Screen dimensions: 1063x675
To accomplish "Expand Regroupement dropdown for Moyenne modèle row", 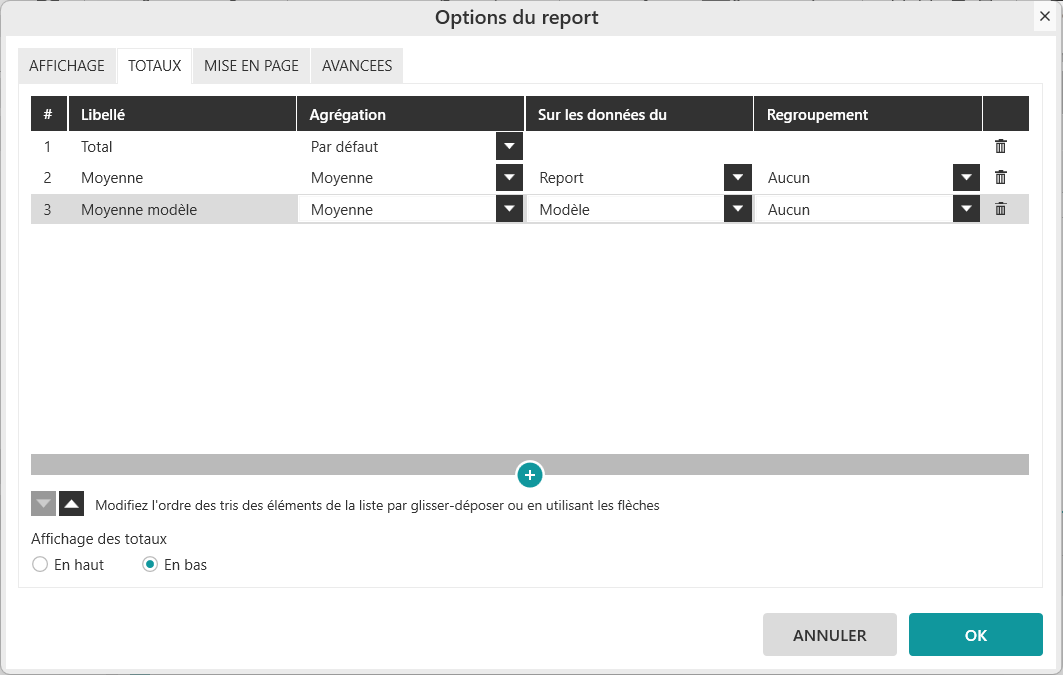I will tap(966, 210).
